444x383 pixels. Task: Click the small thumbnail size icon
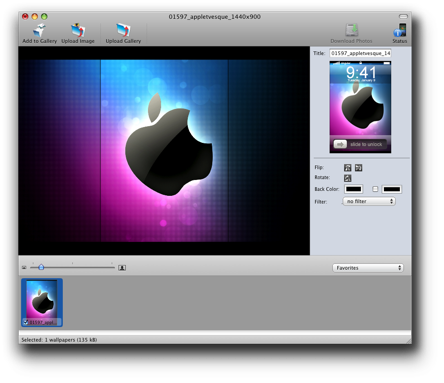point(24,268)
